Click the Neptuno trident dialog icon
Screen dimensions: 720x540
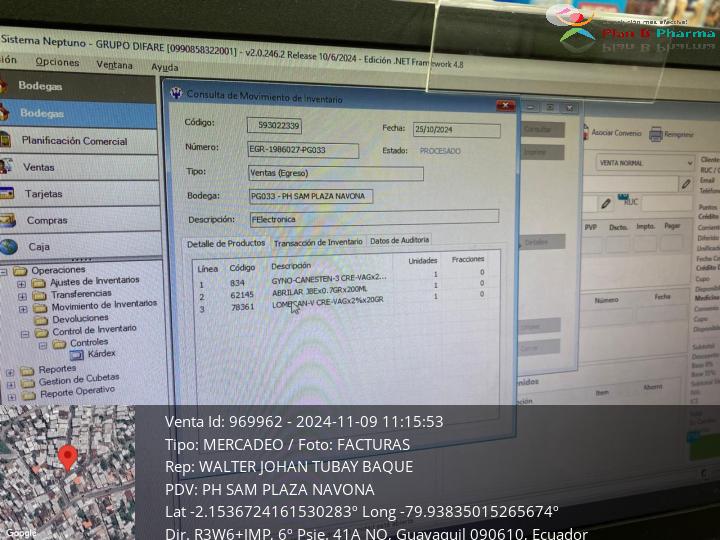(176, 93)
